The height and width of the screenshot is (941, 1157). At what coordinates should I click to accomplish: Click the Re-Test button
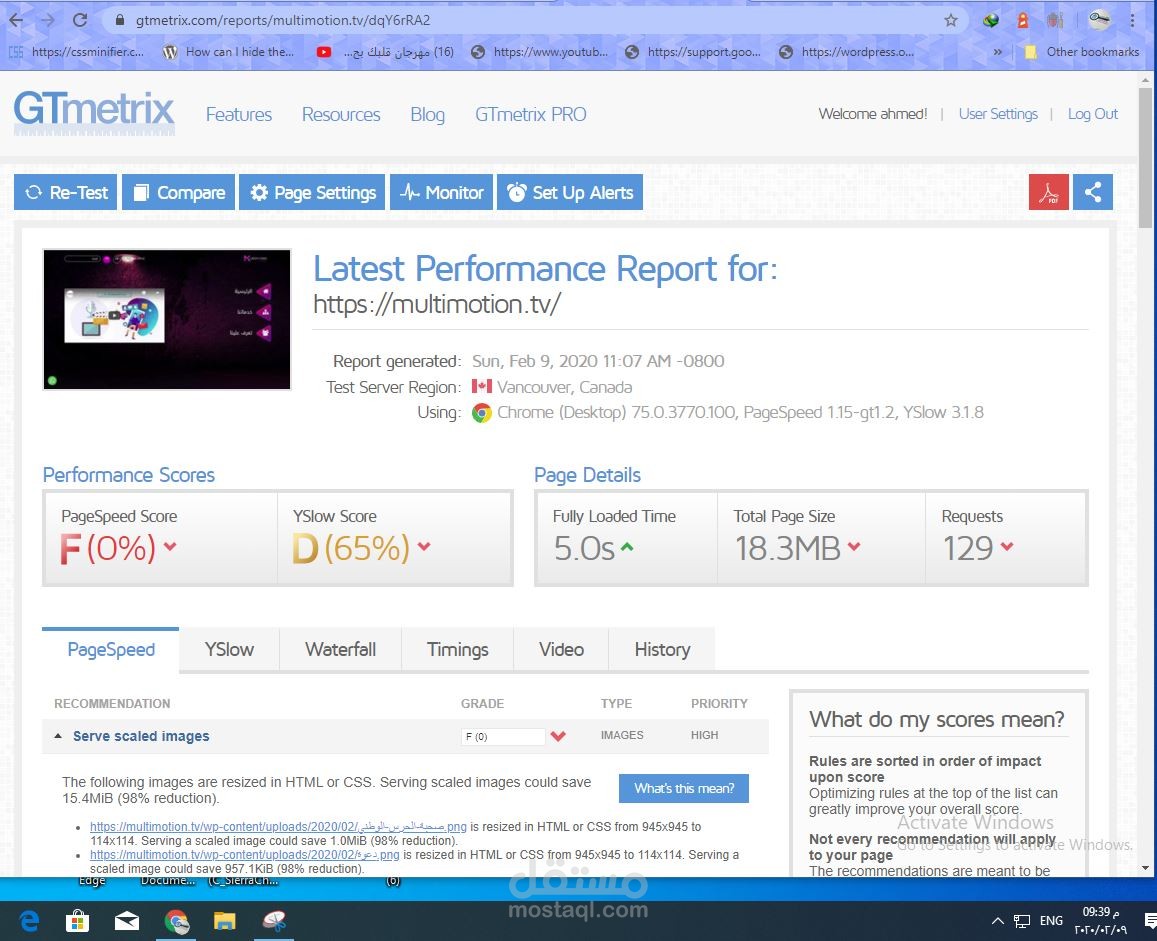click(66, 193)
